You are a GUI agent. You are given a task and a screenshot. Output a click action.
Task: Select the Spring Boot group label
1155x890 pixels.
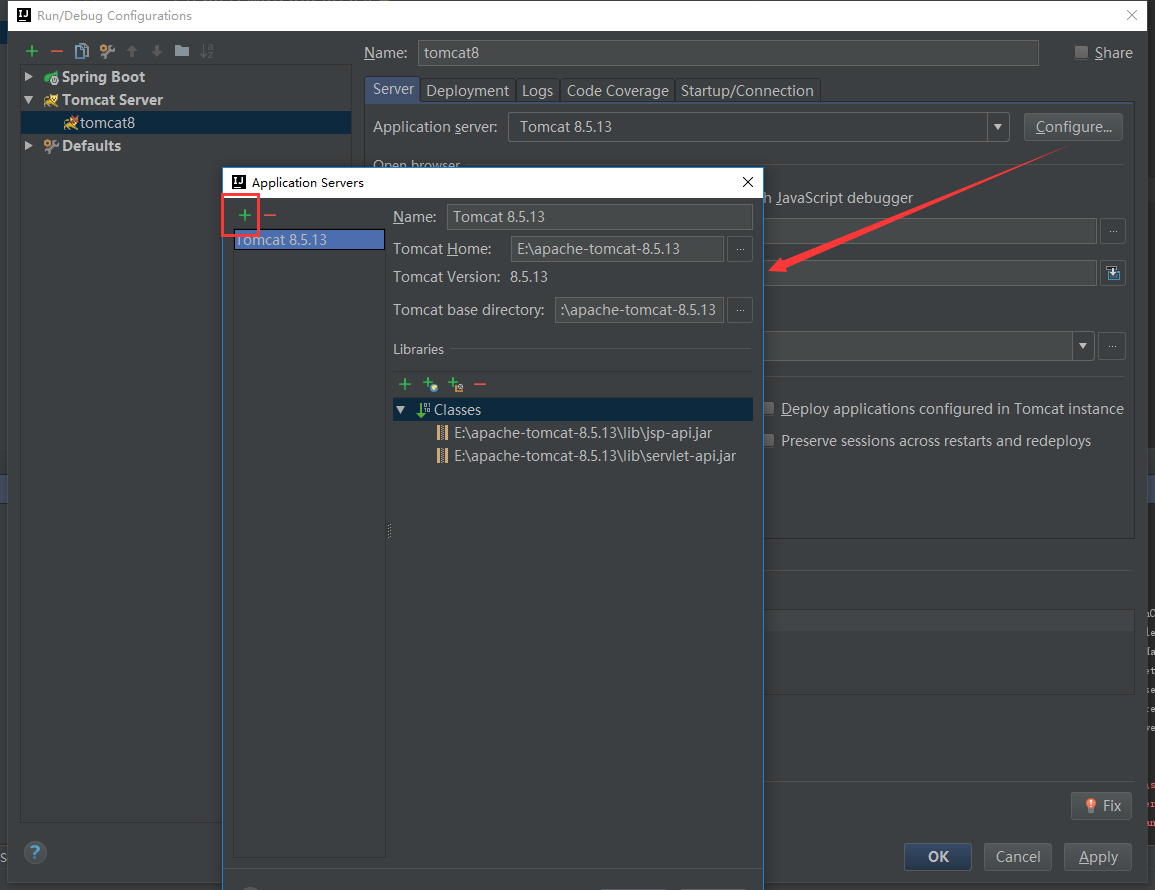[103, 77]
